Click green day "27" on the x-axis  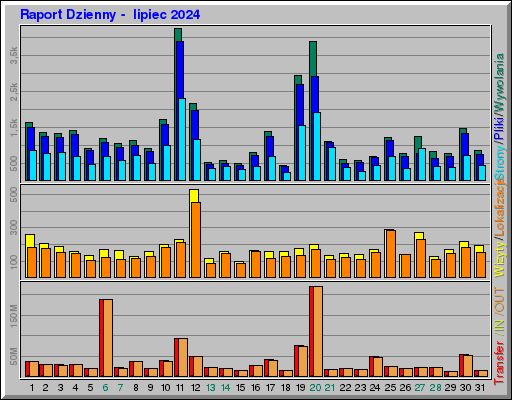(x=420, y=388)
